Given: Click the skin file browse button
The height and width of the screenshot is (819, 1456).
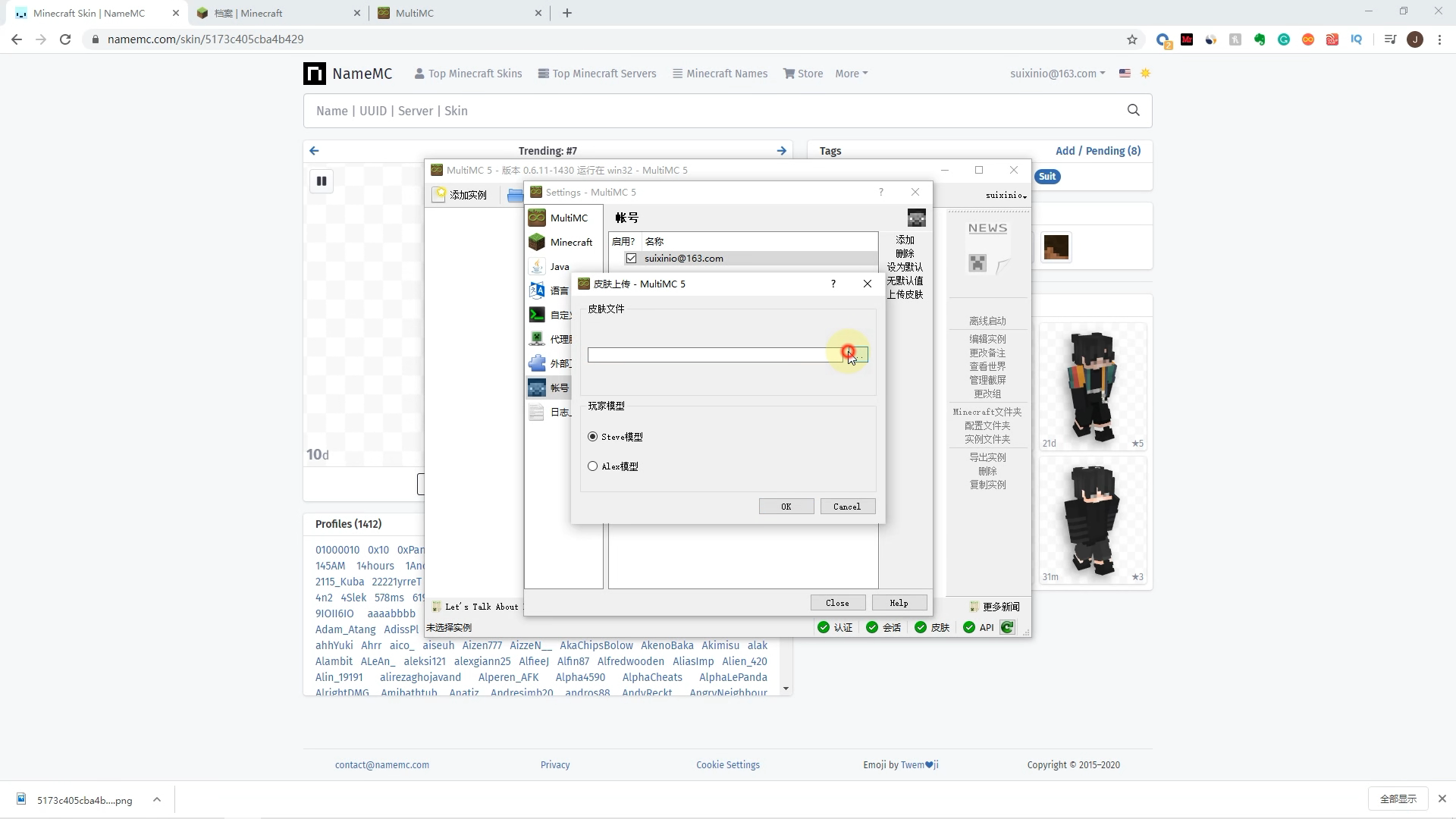Looking at the screenshot, I should click(x=860, y=355).
